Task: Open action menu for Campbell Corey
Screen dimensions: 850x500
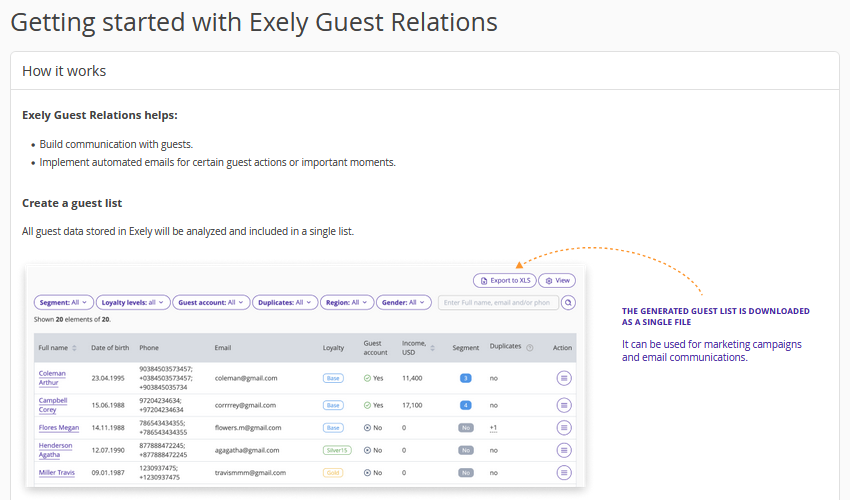Action: [563, 405]
